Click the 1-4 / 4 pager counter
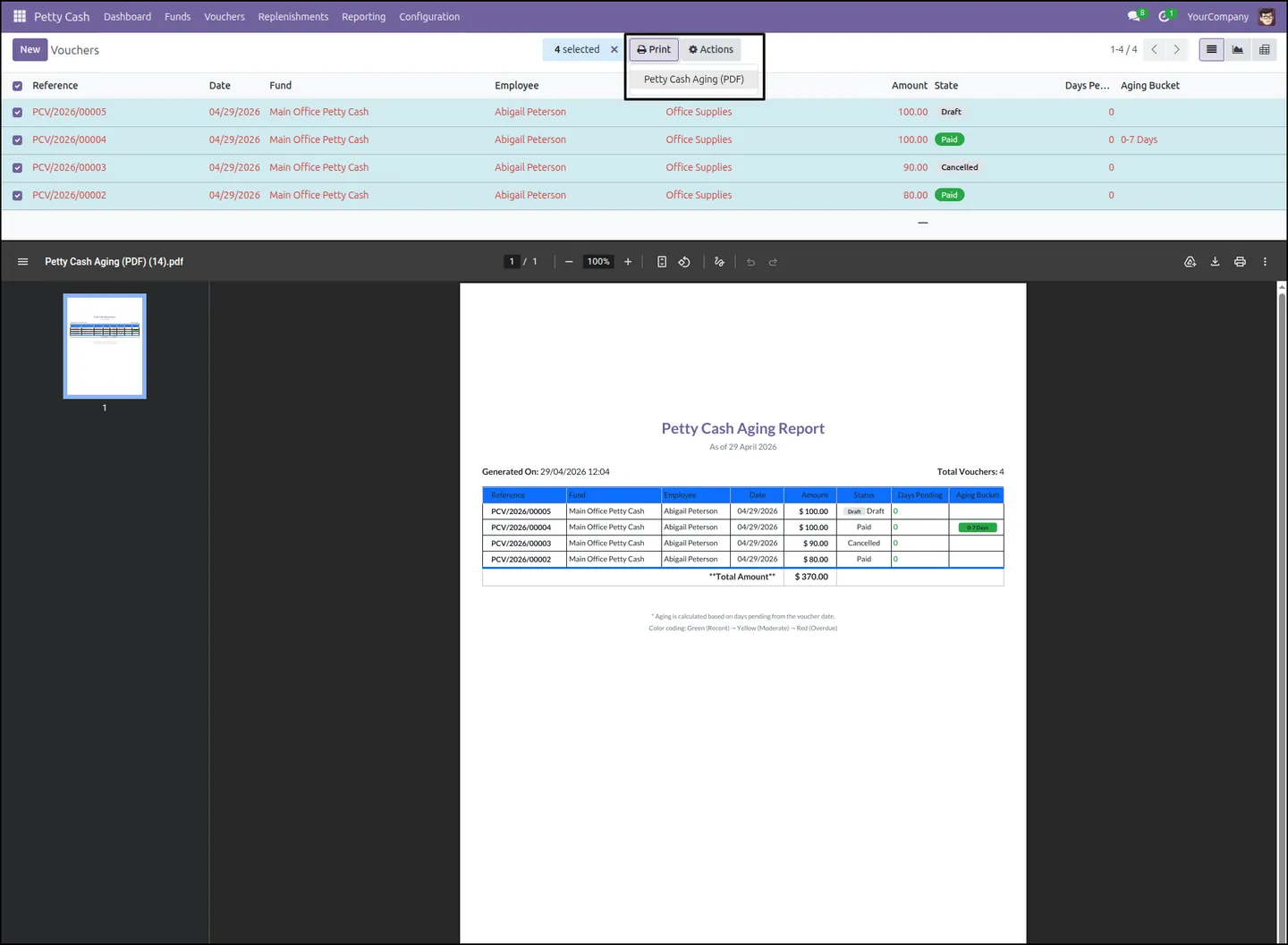This screenshot has width=1288, height=945. pos(1123,50)
